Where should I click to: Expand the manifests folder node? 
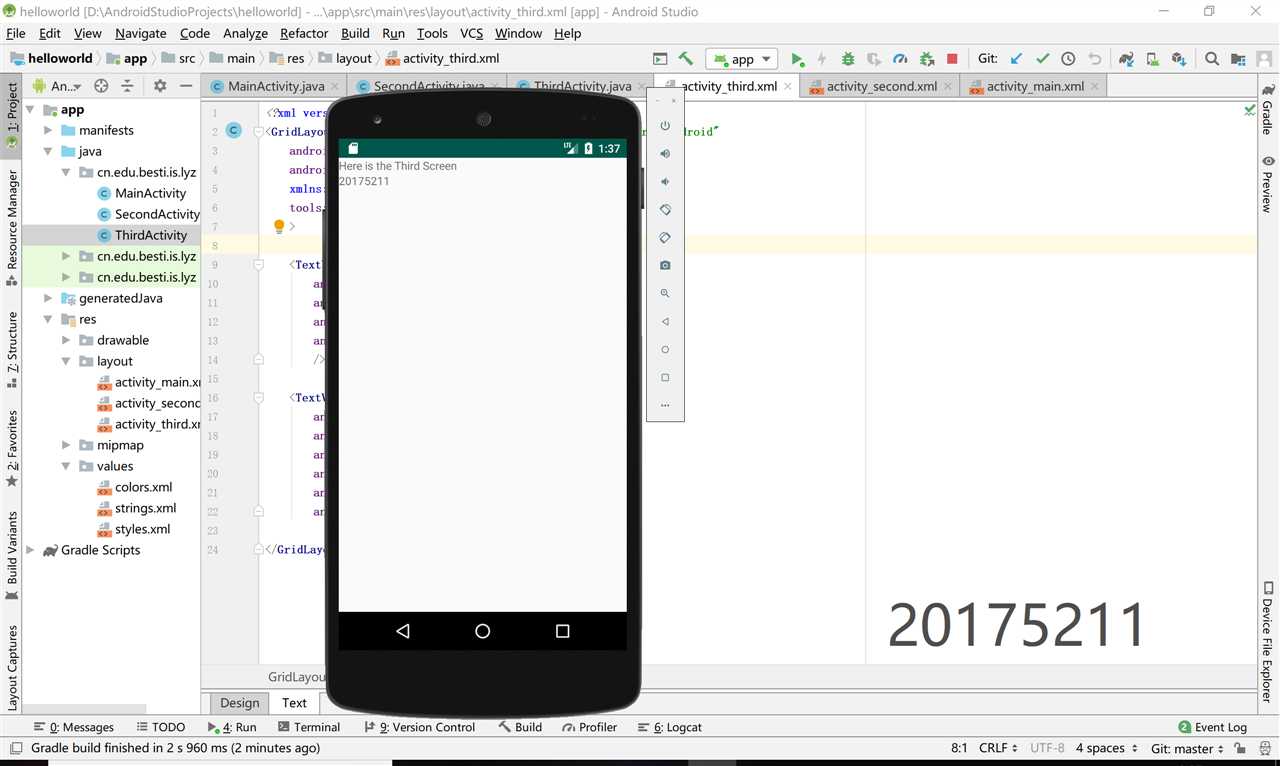tap(48, 131)
